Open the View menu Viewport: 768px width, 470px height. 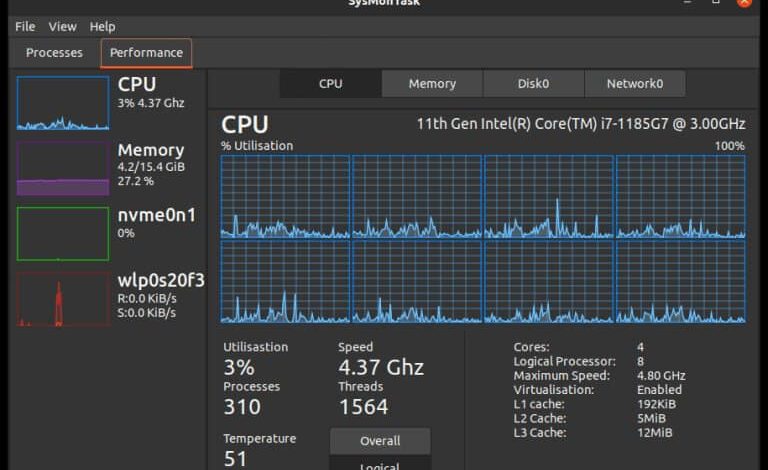click(62, 26)
